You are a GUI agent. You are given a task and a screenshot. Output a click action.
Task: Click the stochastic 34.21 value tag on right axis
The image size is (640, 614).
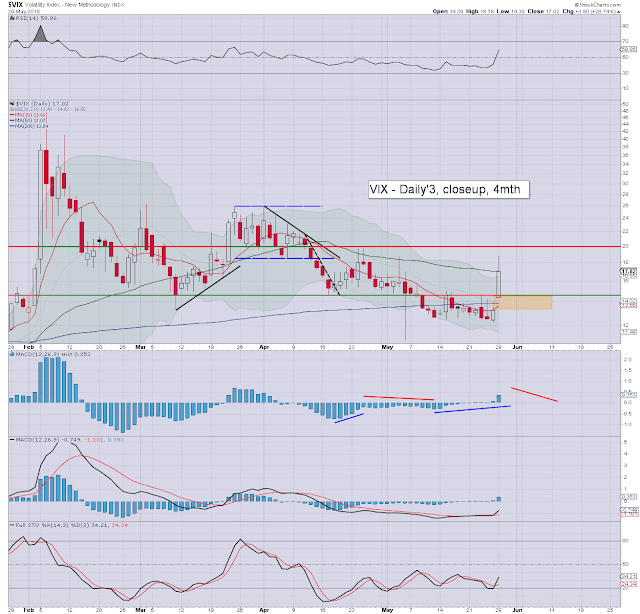click(x=629, y=576)
